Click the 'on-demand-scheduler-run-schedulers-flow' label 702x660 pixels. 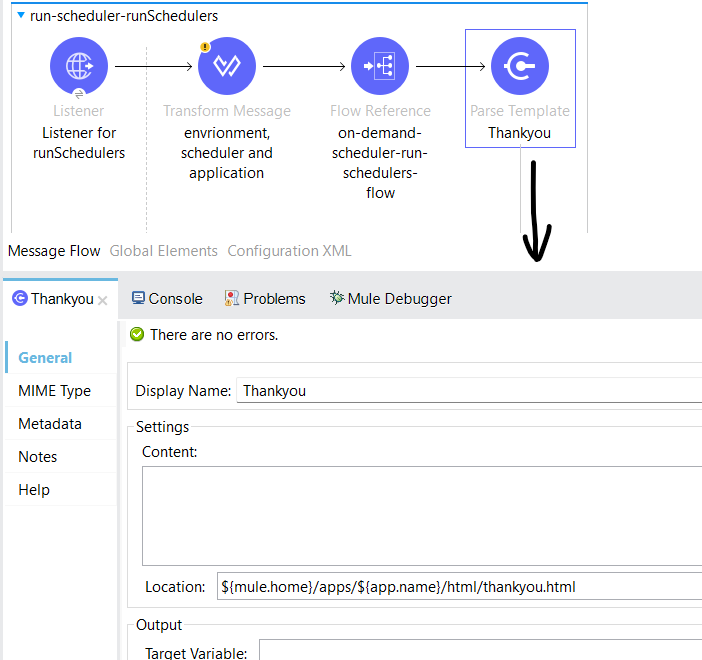coord(380,163)
